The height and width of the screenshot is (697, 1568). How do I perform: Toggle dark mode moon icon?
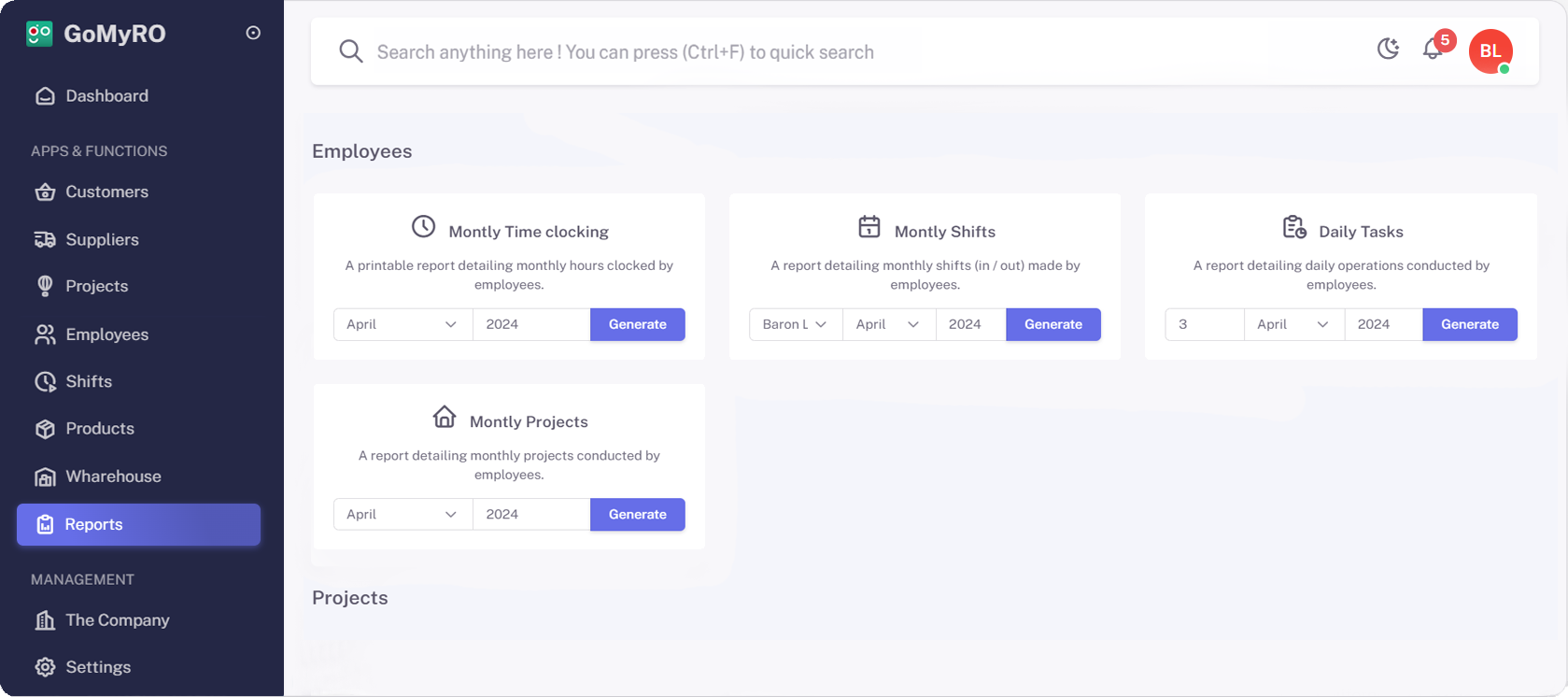pos(1388,50)
